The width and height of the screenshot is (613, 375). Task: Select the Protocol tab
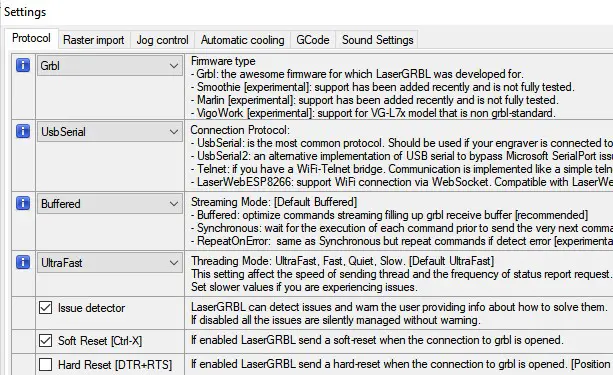[31, 38]
